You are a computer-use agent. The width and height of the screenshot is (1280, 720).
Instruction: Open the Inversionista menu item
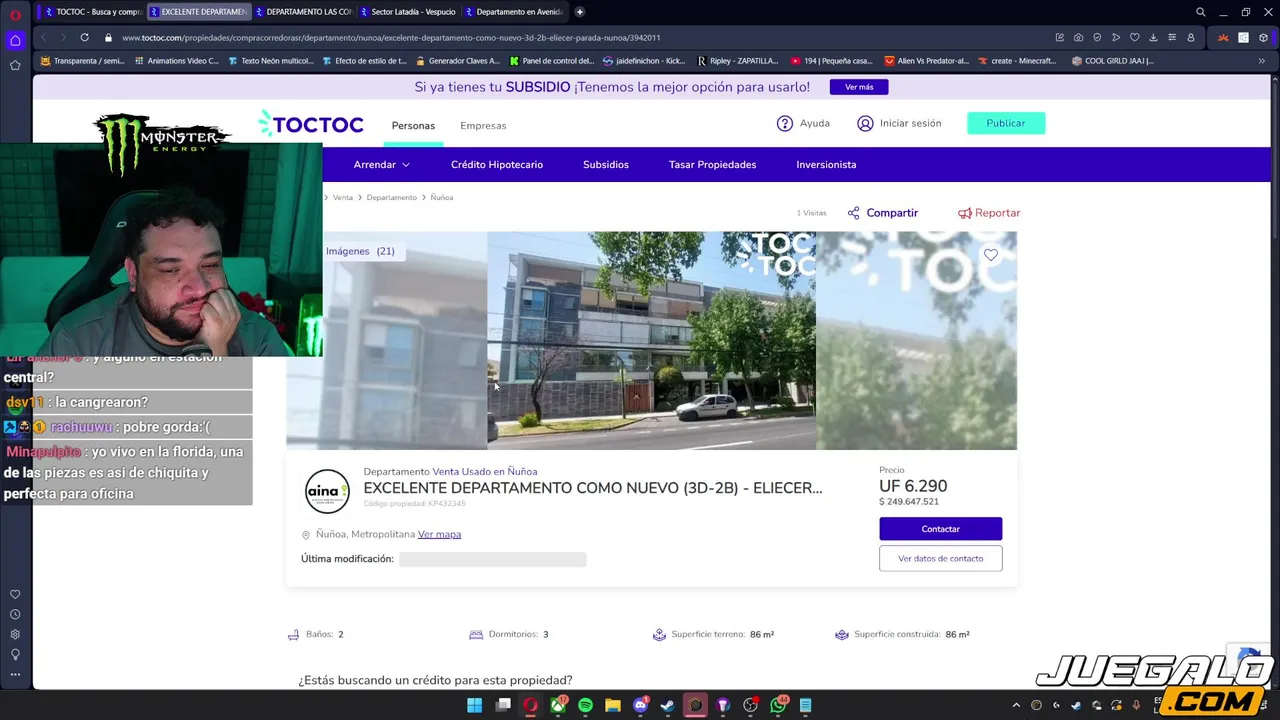pyautogui.click(x=826, y=165)
